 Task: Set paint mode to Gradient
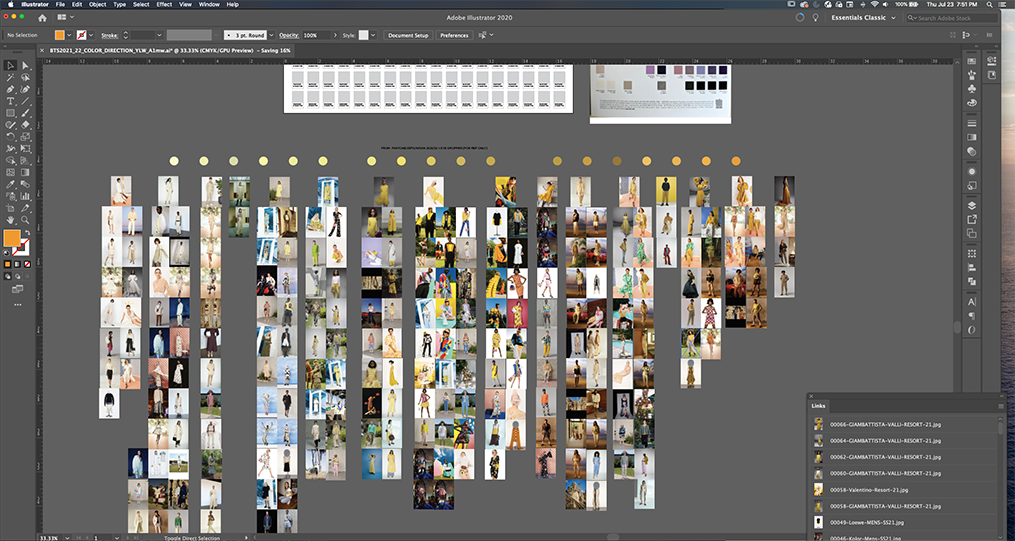click(17, 264)
